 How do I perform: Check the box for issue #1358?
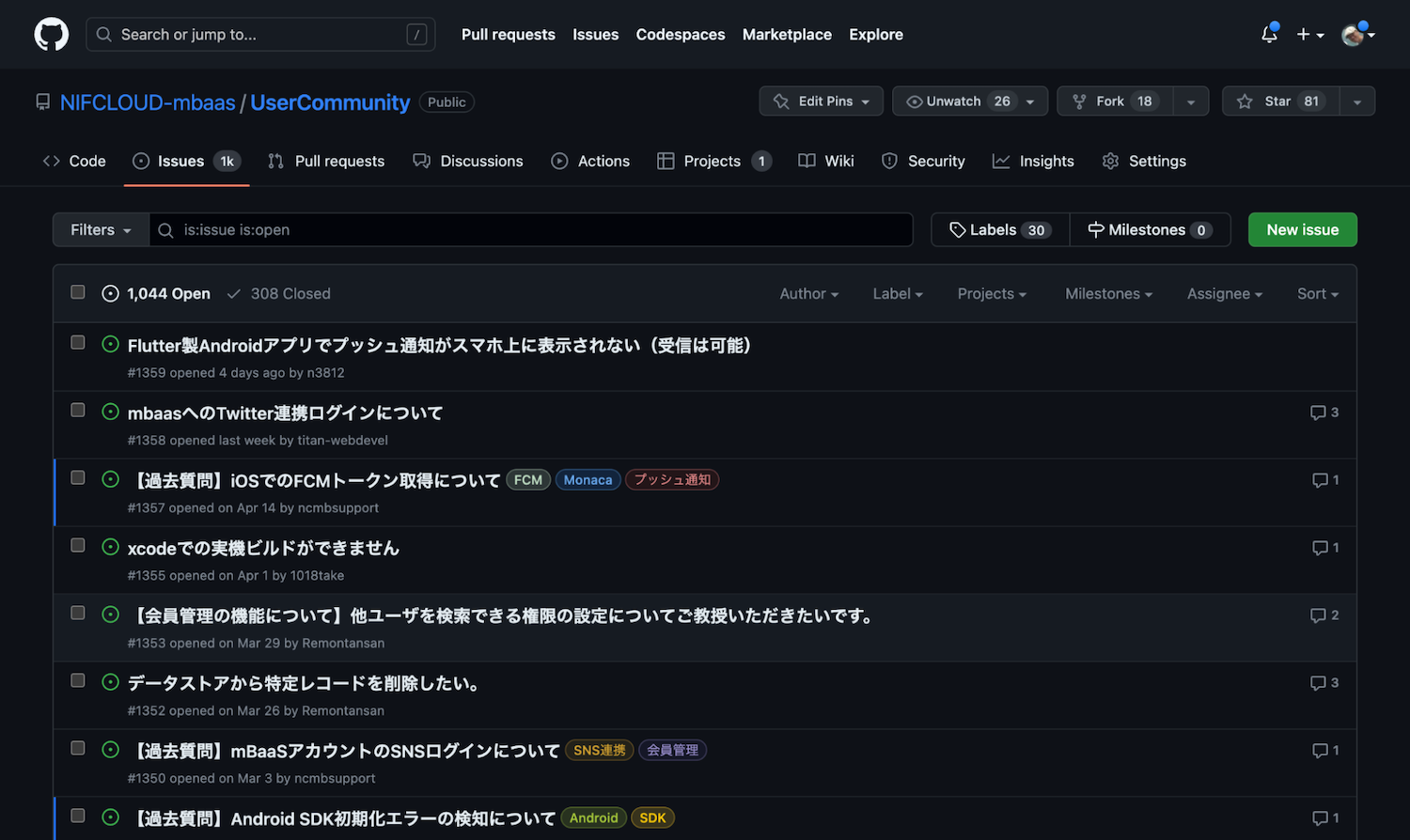click(x=78, y=410)
